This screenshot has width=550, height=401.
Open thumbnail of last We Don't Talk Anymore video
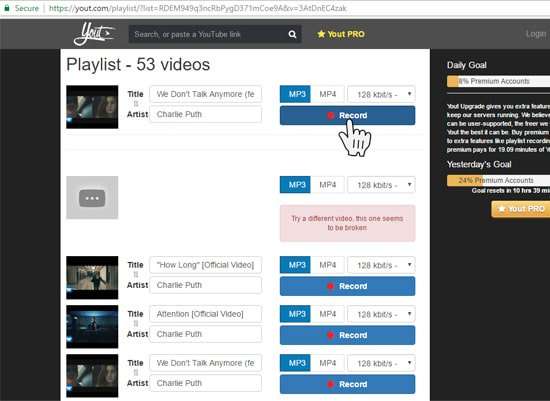[x=92, y=376]
